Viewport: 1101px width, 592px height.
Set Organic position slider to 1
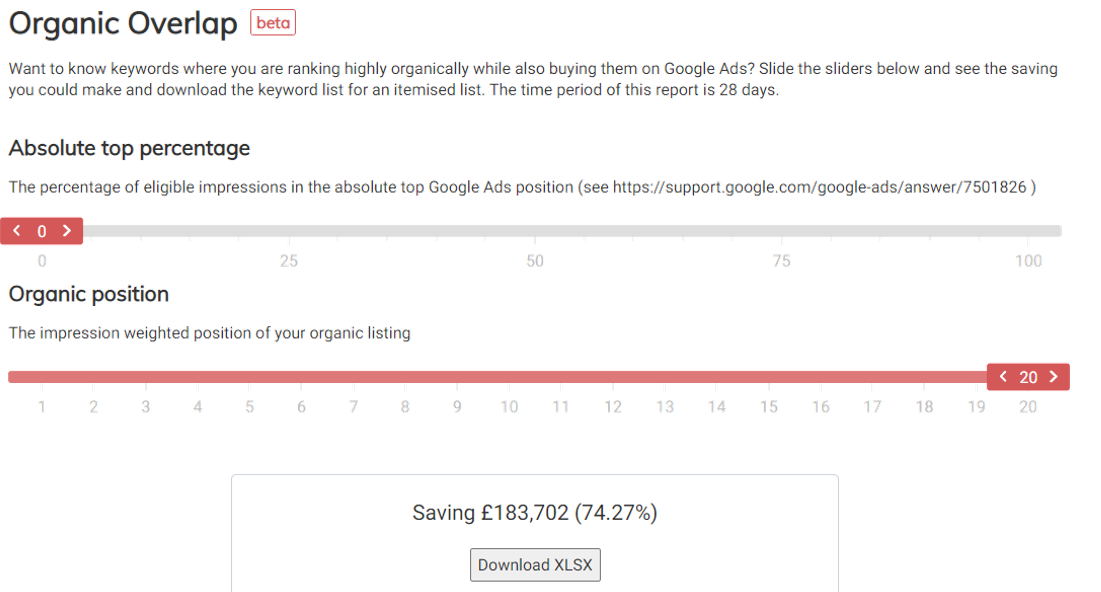pos(42,377)
